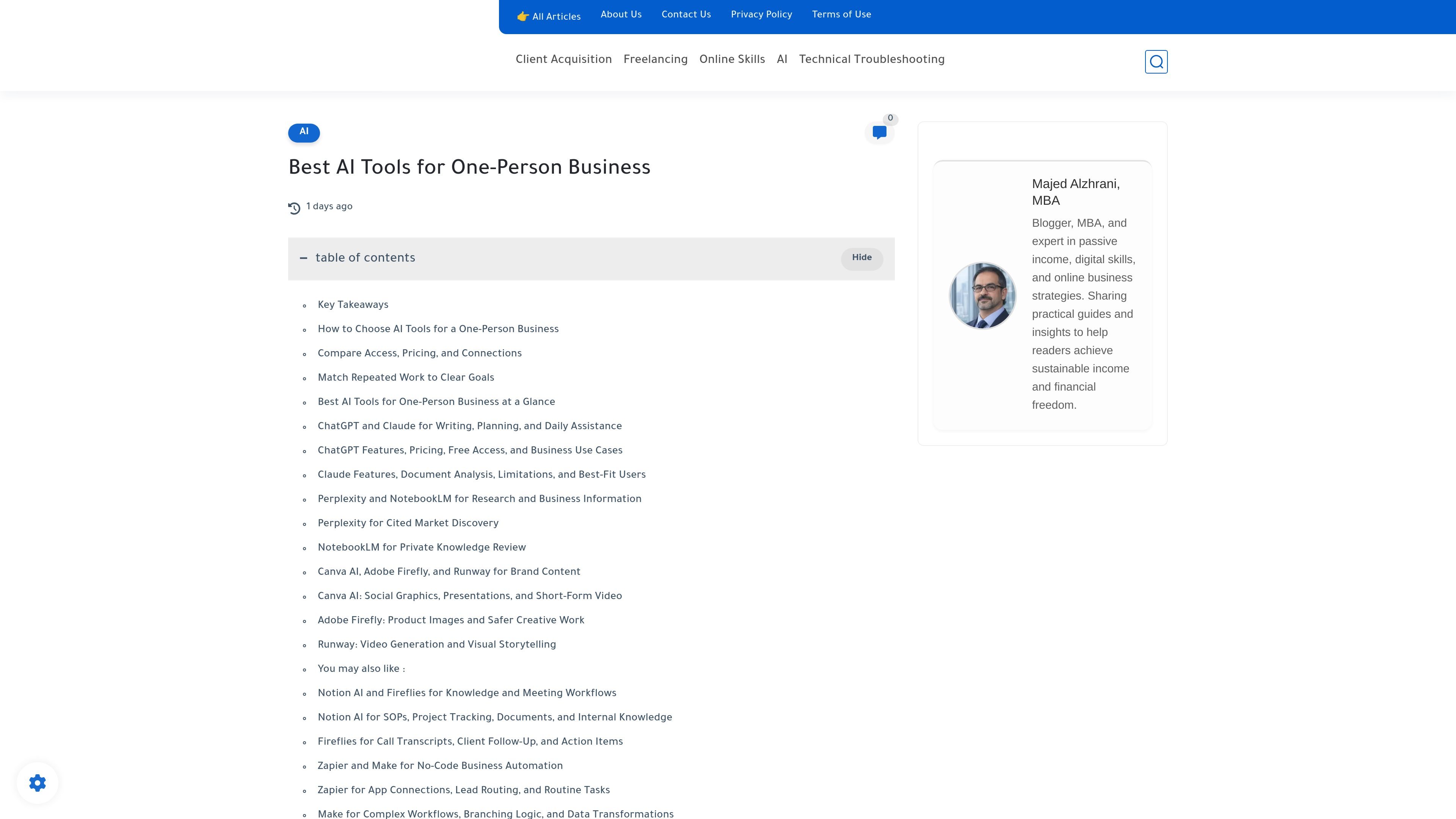Jump to Best AI Tools at a Glance
Viewport: 1456px width, 819px height.
pos(436,402)
